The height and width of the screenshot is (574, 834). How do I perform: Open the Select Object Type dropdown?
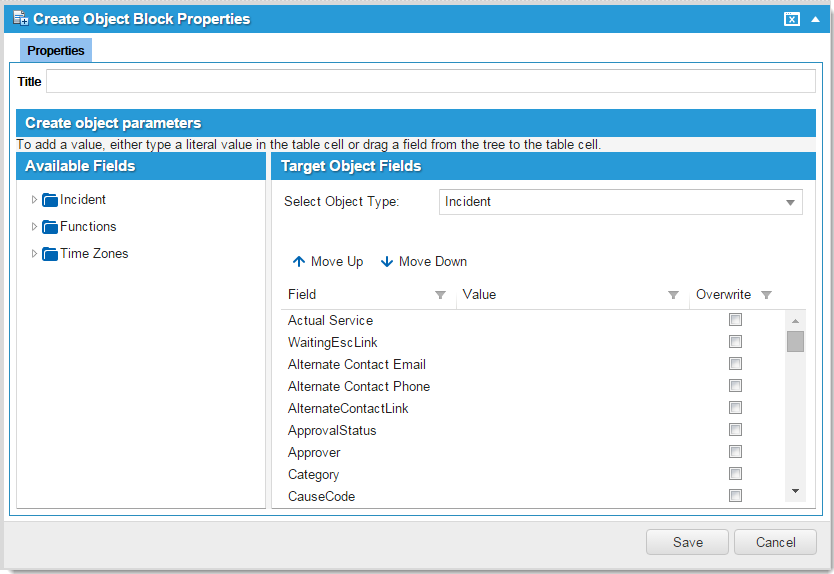[792, 202]
